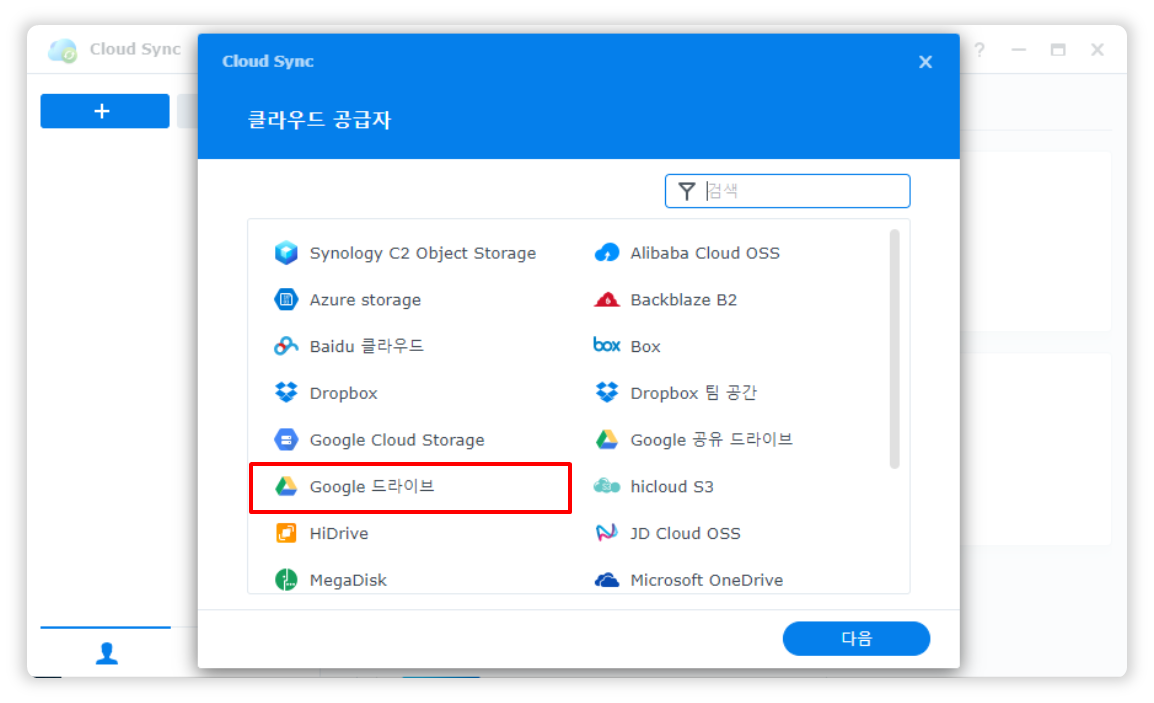Click the 다음 button
This screenshot has width=1154, height=703.
click(x=856, y=638)
